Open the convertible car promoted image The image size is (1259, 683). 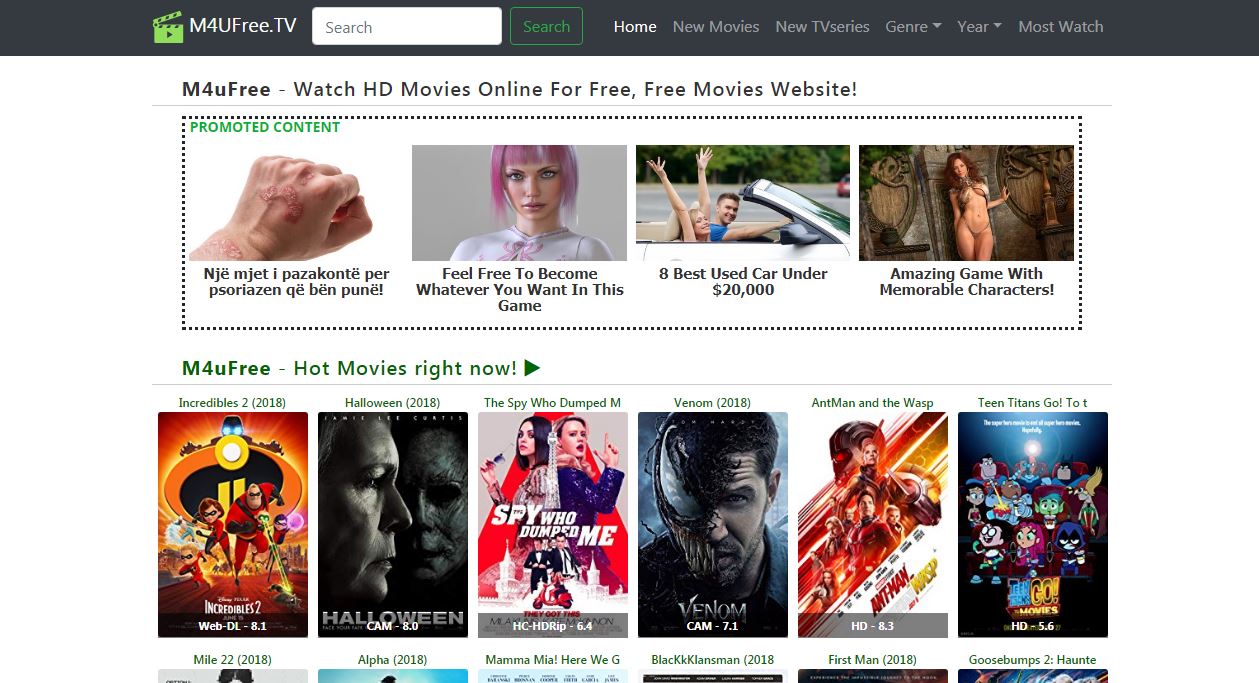click(743, 203)
